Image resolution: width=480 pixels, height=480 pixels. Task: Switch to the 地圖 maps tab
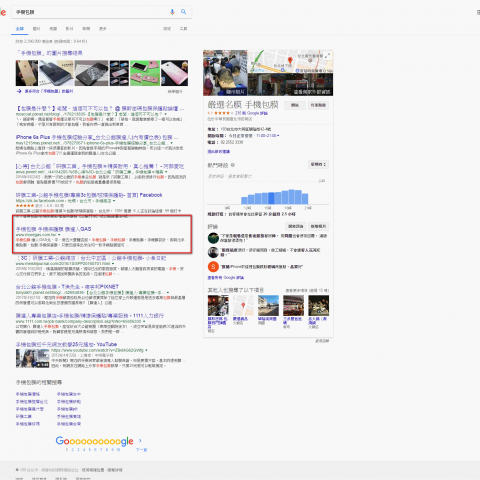click(53, 29)
